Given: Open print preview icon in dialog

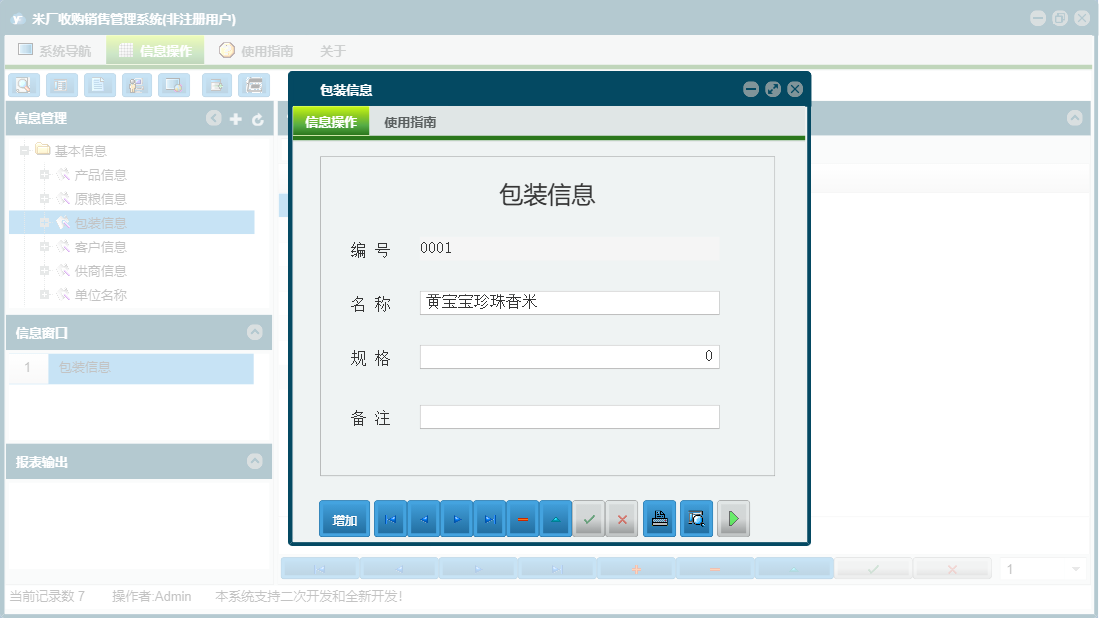Looking at the screenshot, I should pyautogui.click(x=696, y=519).
